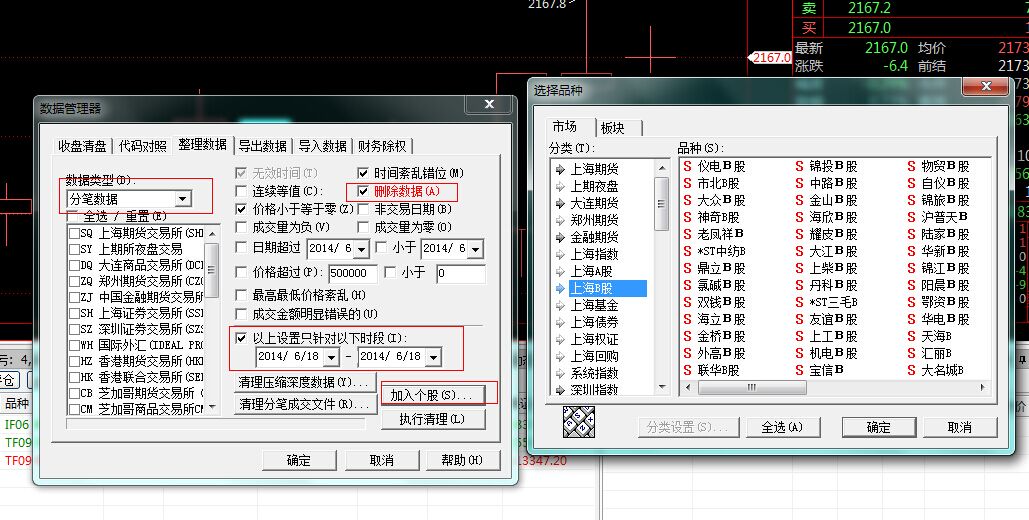The width and height of the screenshot is (1029, 520).
Task: Click the S icon beside 大名城B
Action: [x=912, y=371]
